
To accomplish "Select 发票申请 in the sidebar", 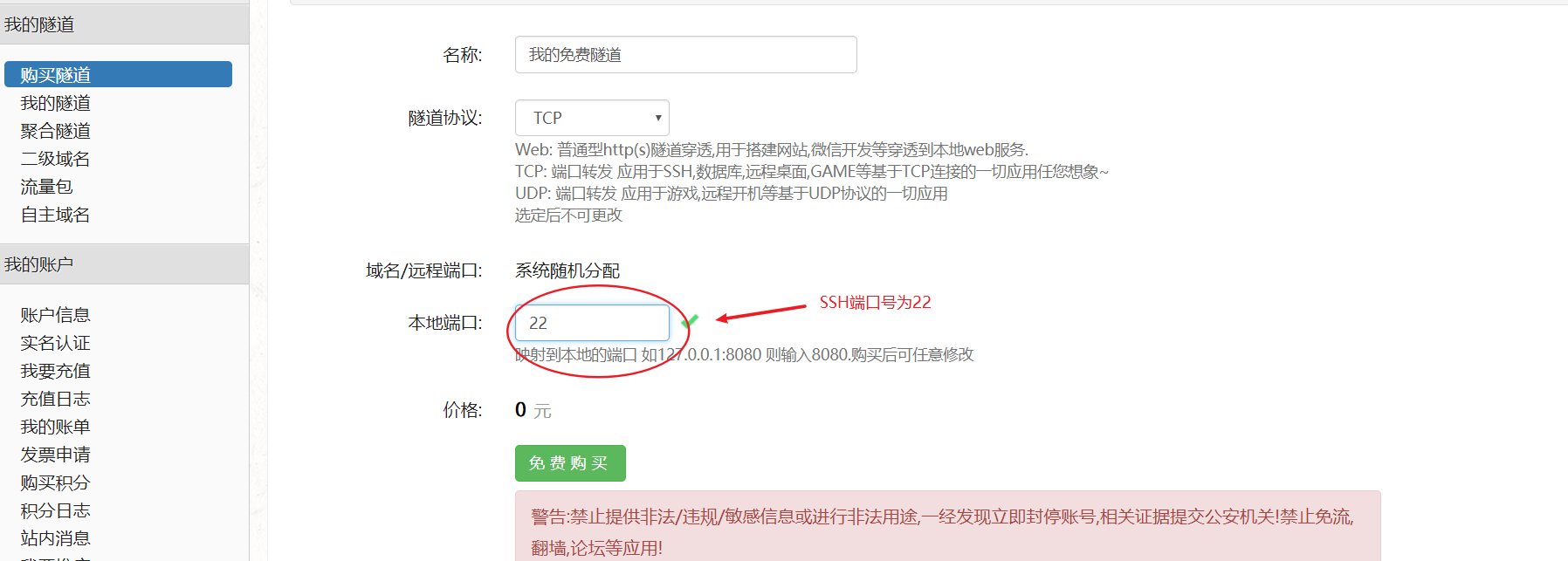I will coord(56,455).
